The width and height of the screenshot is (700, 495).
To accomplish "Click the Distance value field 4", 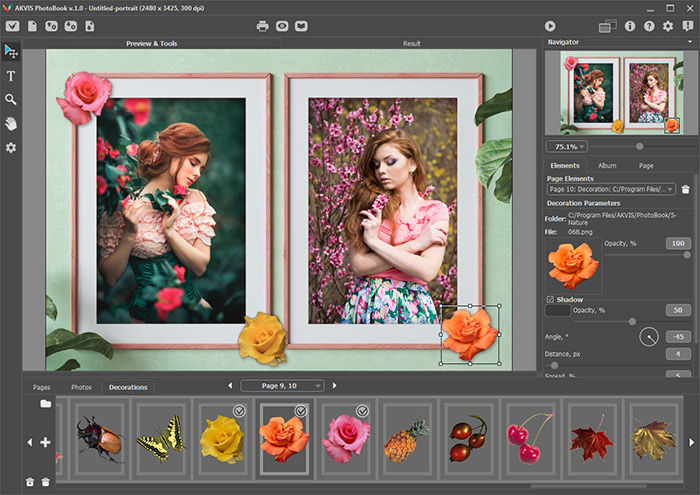I will (x=678, y=354).
